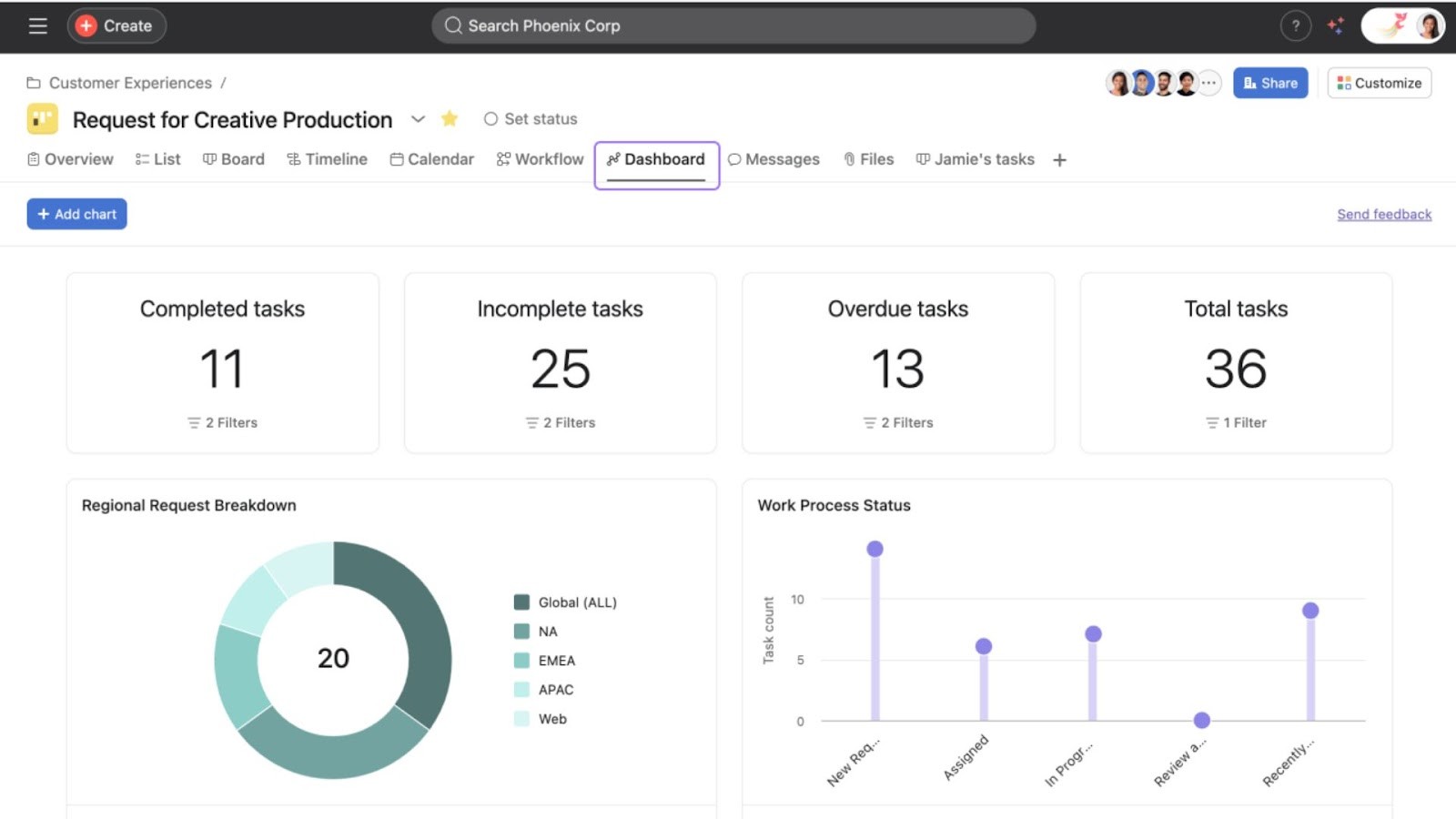Click the Share button
This screenshot has width=1456, height=819.
(x=1270, y=83)
